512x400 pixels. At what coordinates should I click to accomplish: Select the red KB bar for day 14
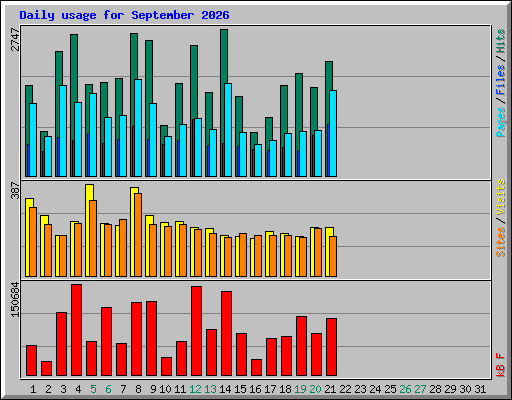[x=226, y=334]
